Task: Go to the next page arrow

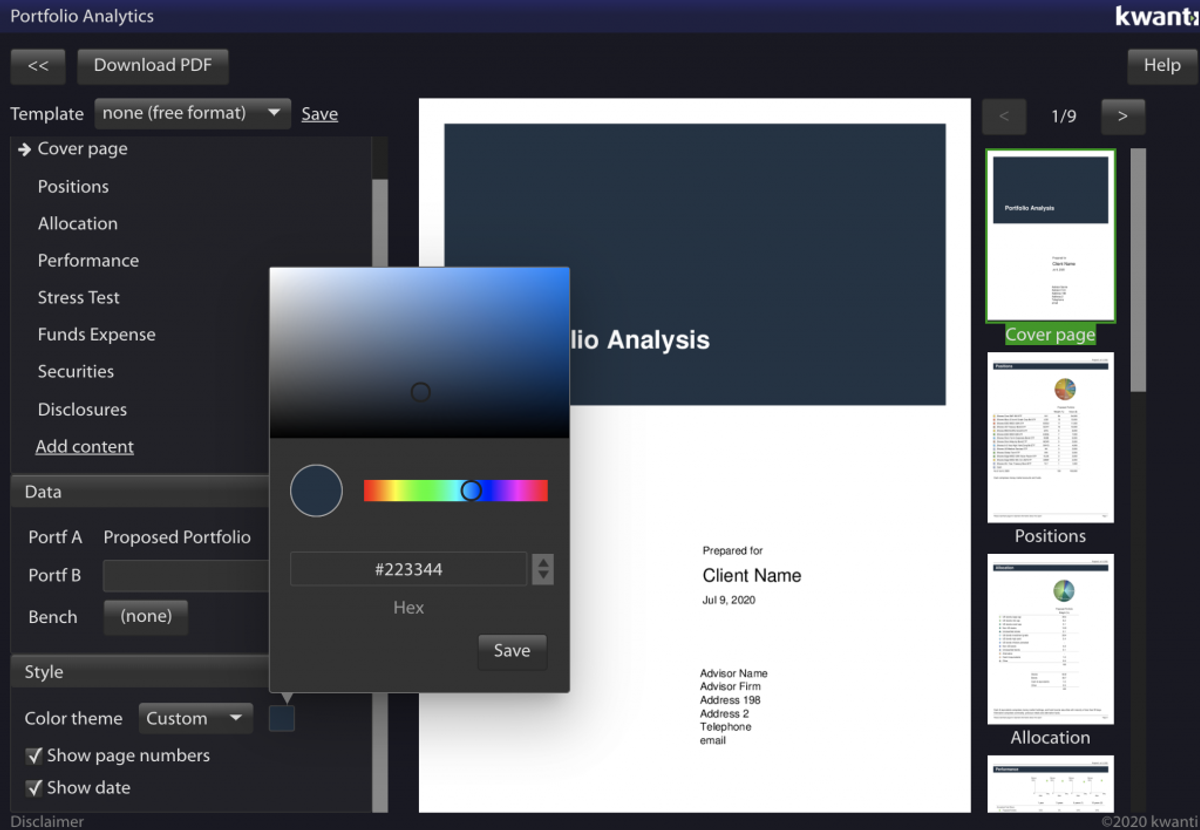Action: click(1123, 117)
